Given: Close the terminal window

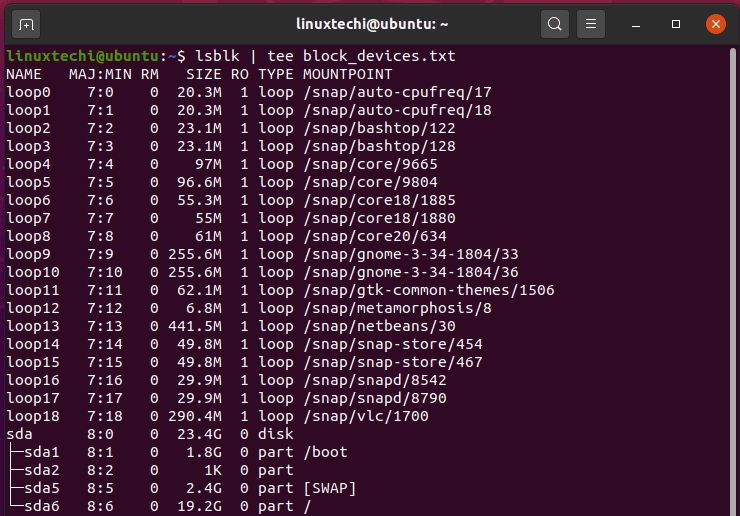Looking at the screenshot, I should [x=715, y=24].
